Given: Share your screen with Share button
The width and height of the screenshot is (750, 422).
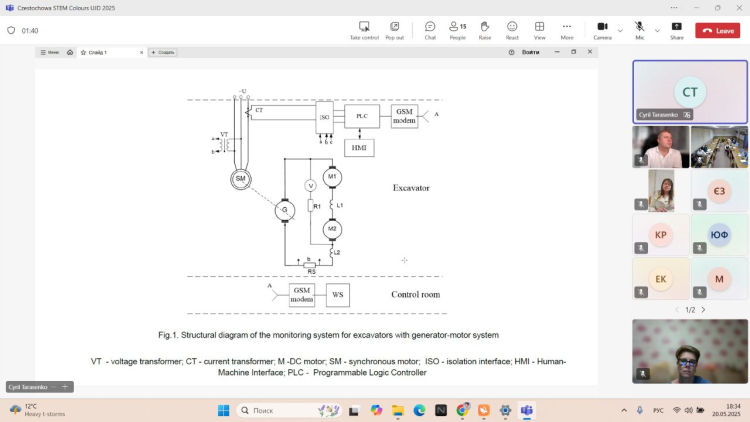Looking at the screenshot, I should point(677,30).
